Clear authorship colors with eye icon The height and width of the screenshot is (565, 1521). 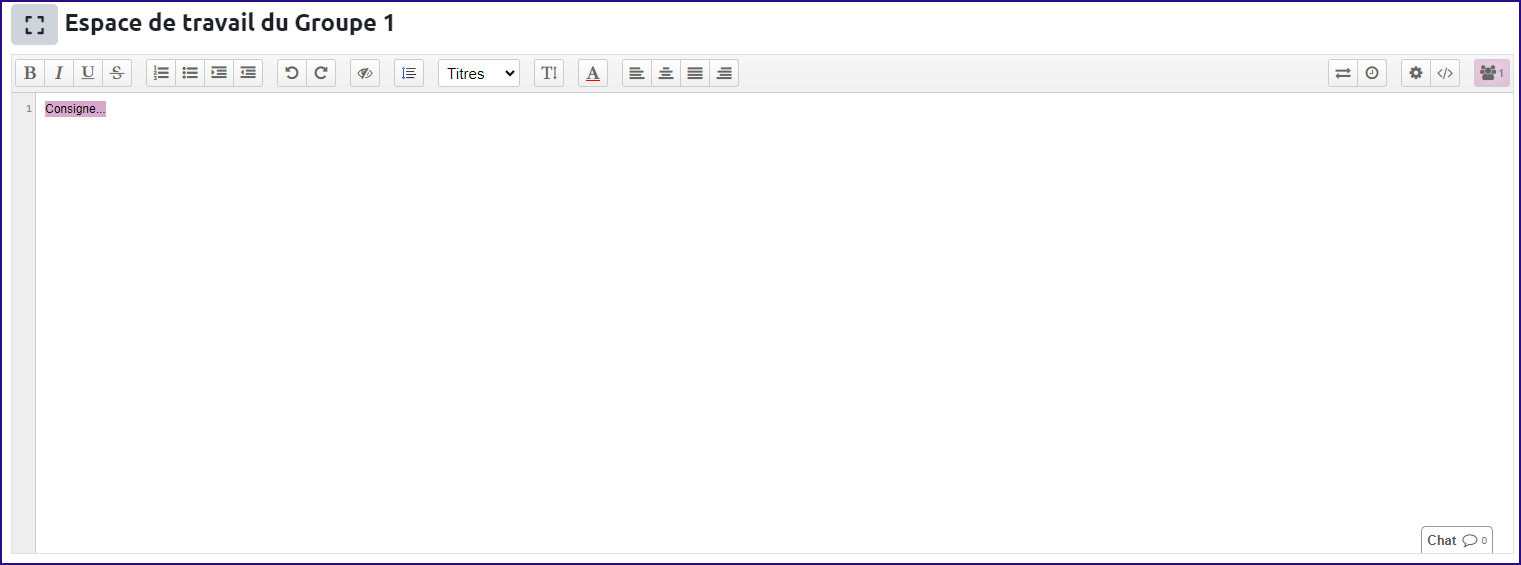365,73
